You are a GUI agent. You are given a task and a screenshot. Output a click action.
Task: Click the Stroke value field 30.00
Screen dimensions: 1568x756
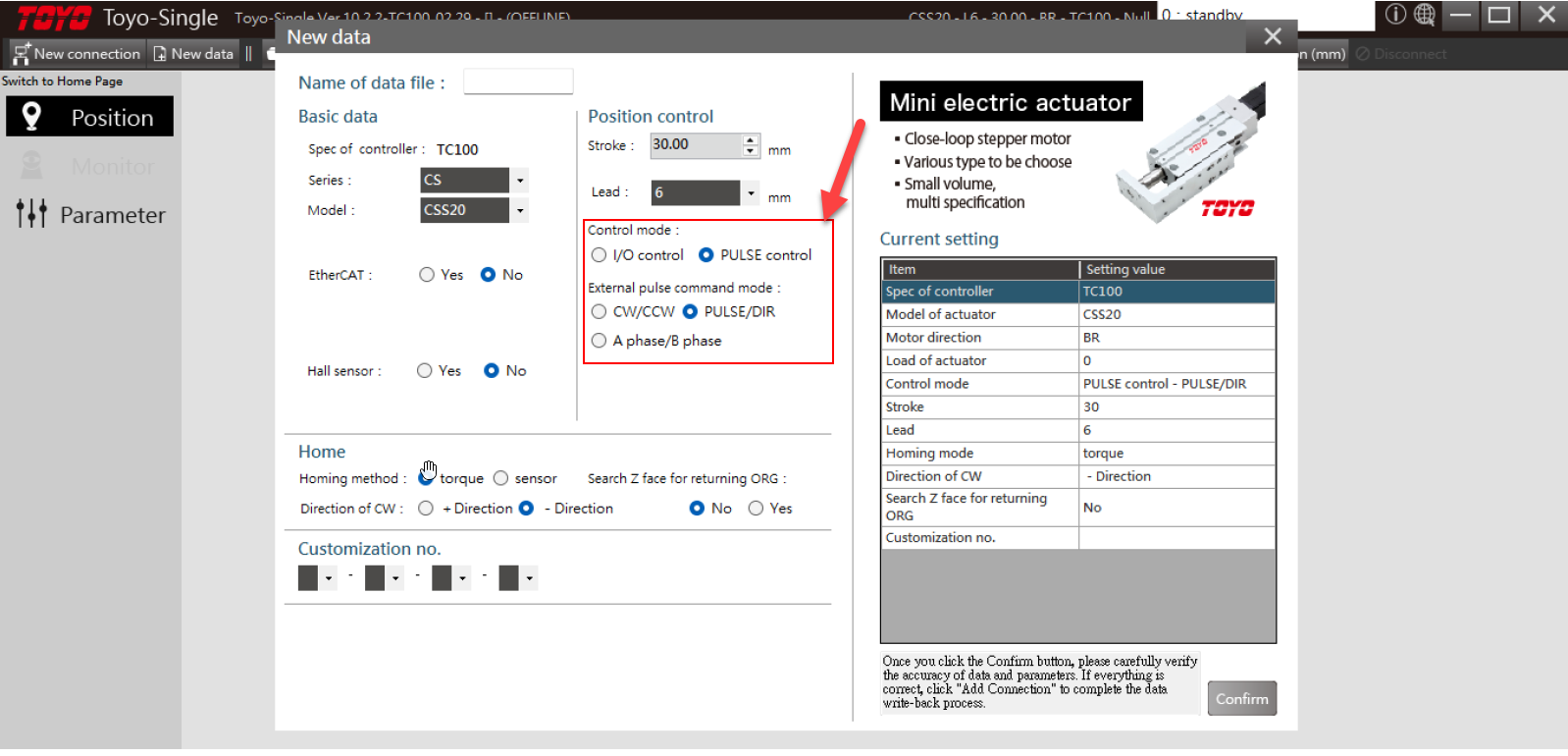coord(696,145)
